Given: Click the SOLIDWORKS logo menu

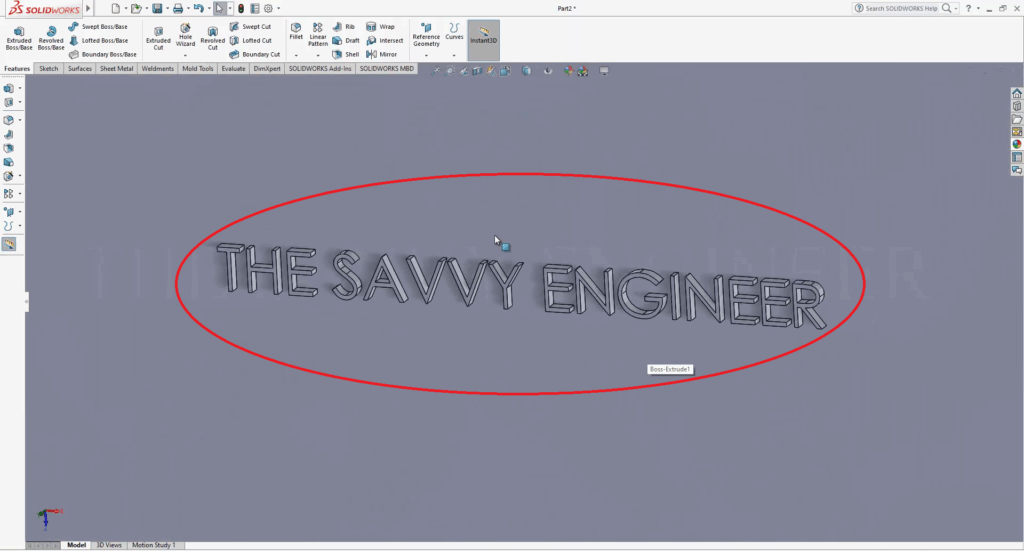Looking at the screenshot, I should [40, 8].
